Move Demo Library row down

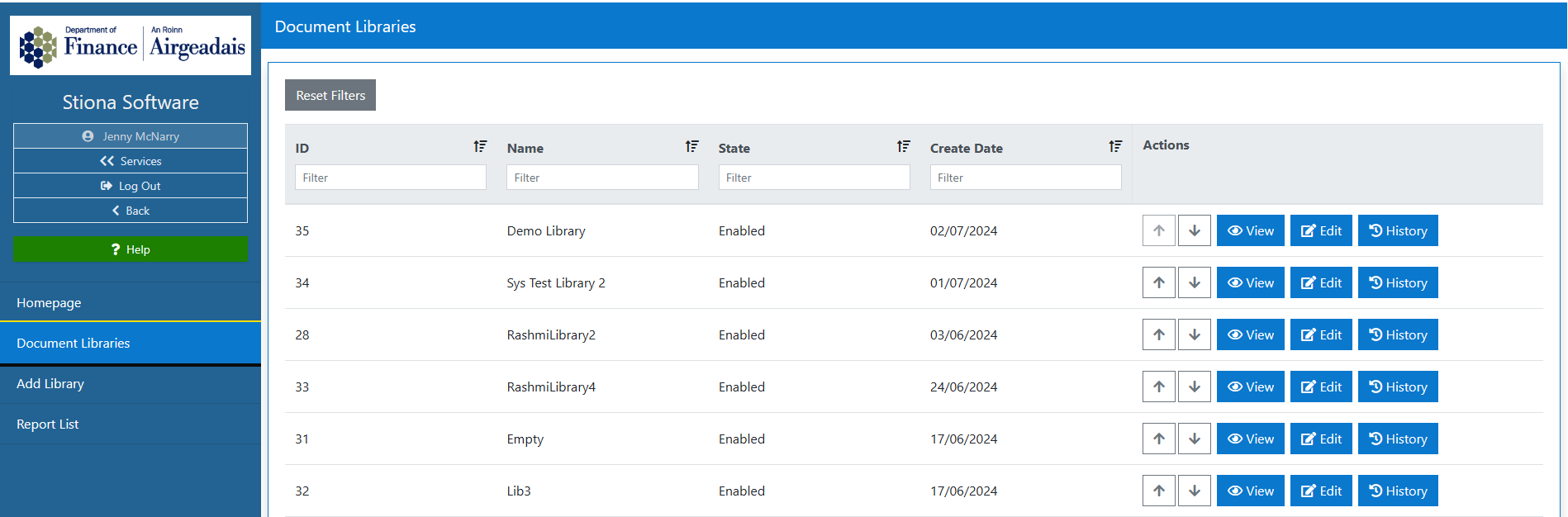tap(1195, 230)
